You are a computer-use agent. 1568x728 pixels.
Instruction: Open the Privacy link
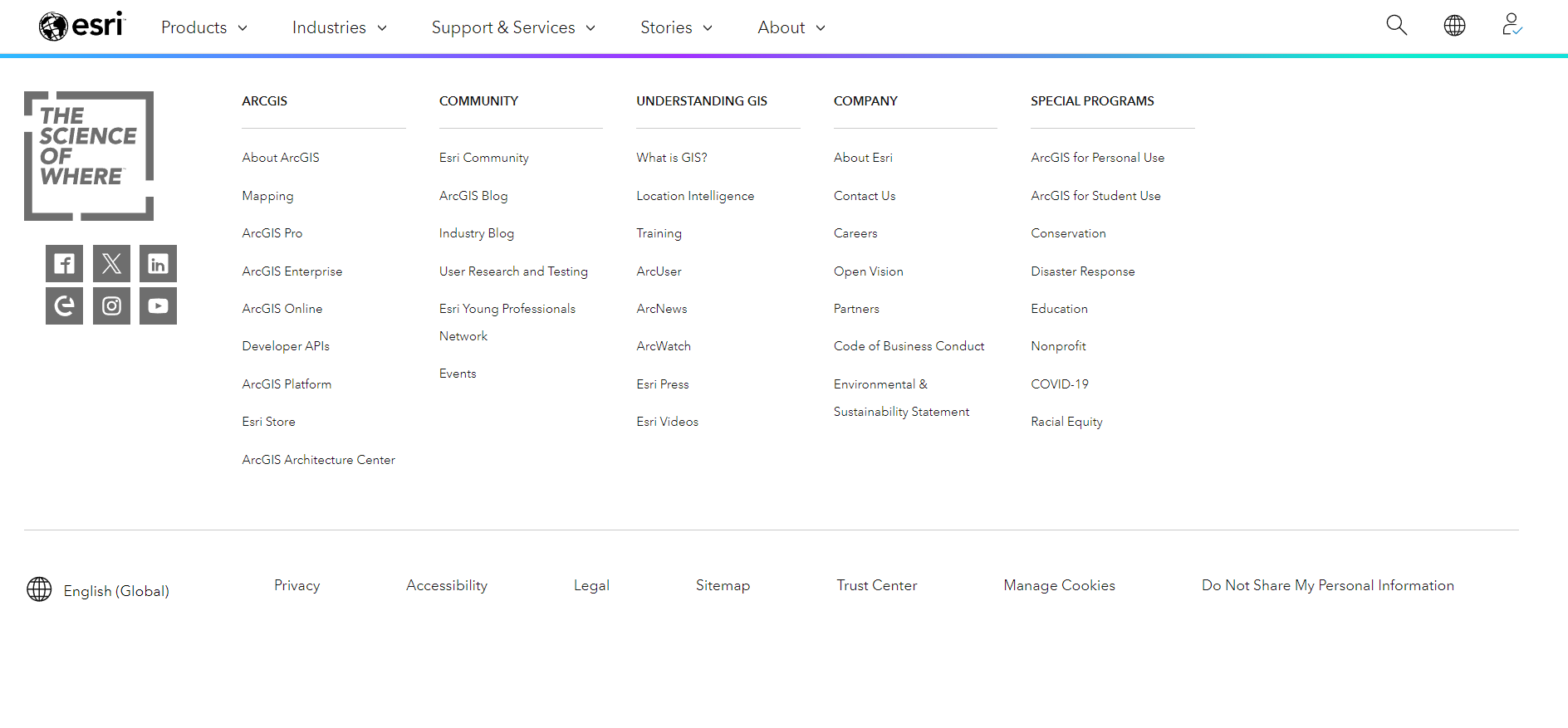pos(297,585)
